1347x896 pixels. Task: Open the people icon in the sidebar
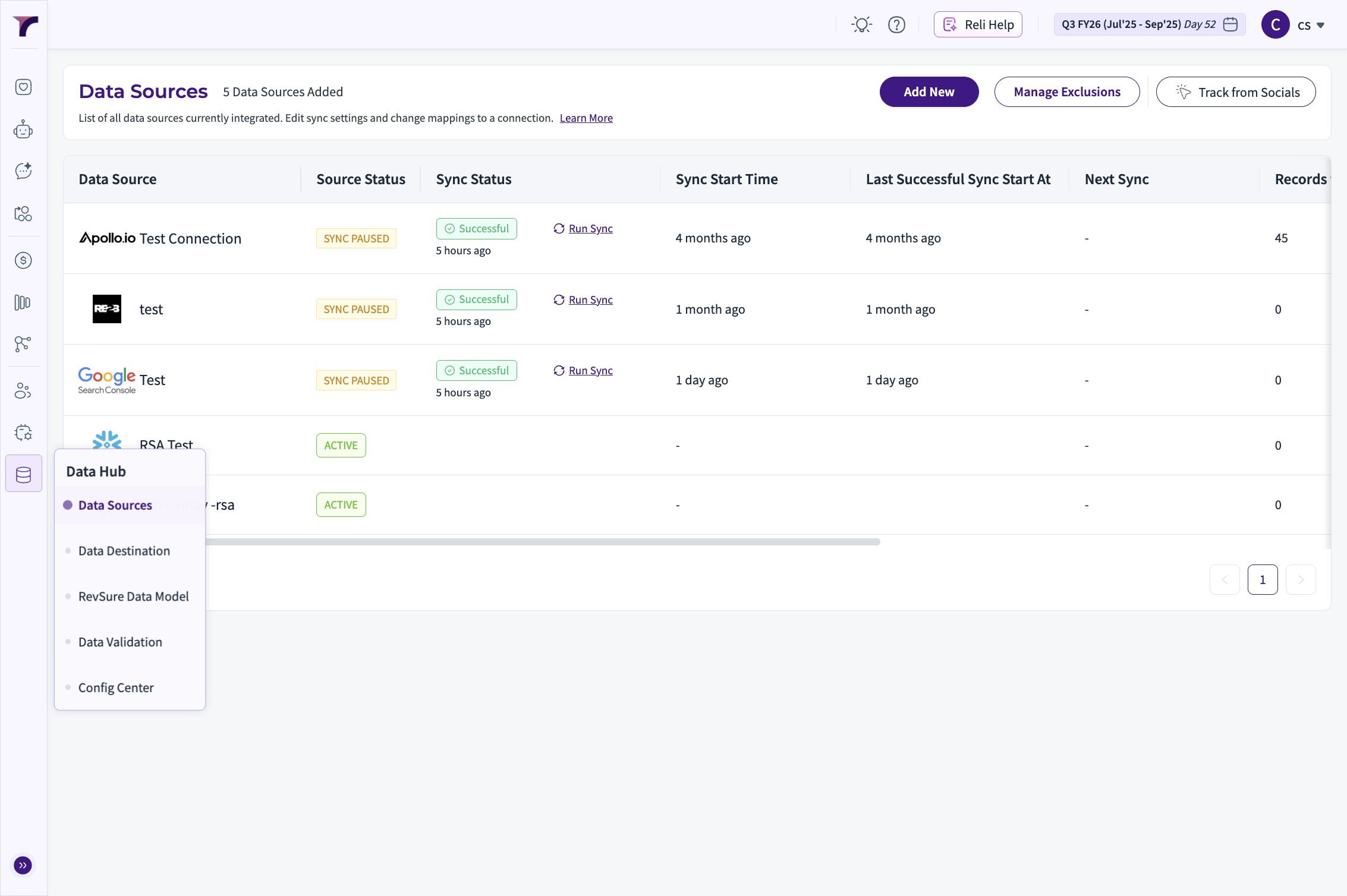[23, 391]
